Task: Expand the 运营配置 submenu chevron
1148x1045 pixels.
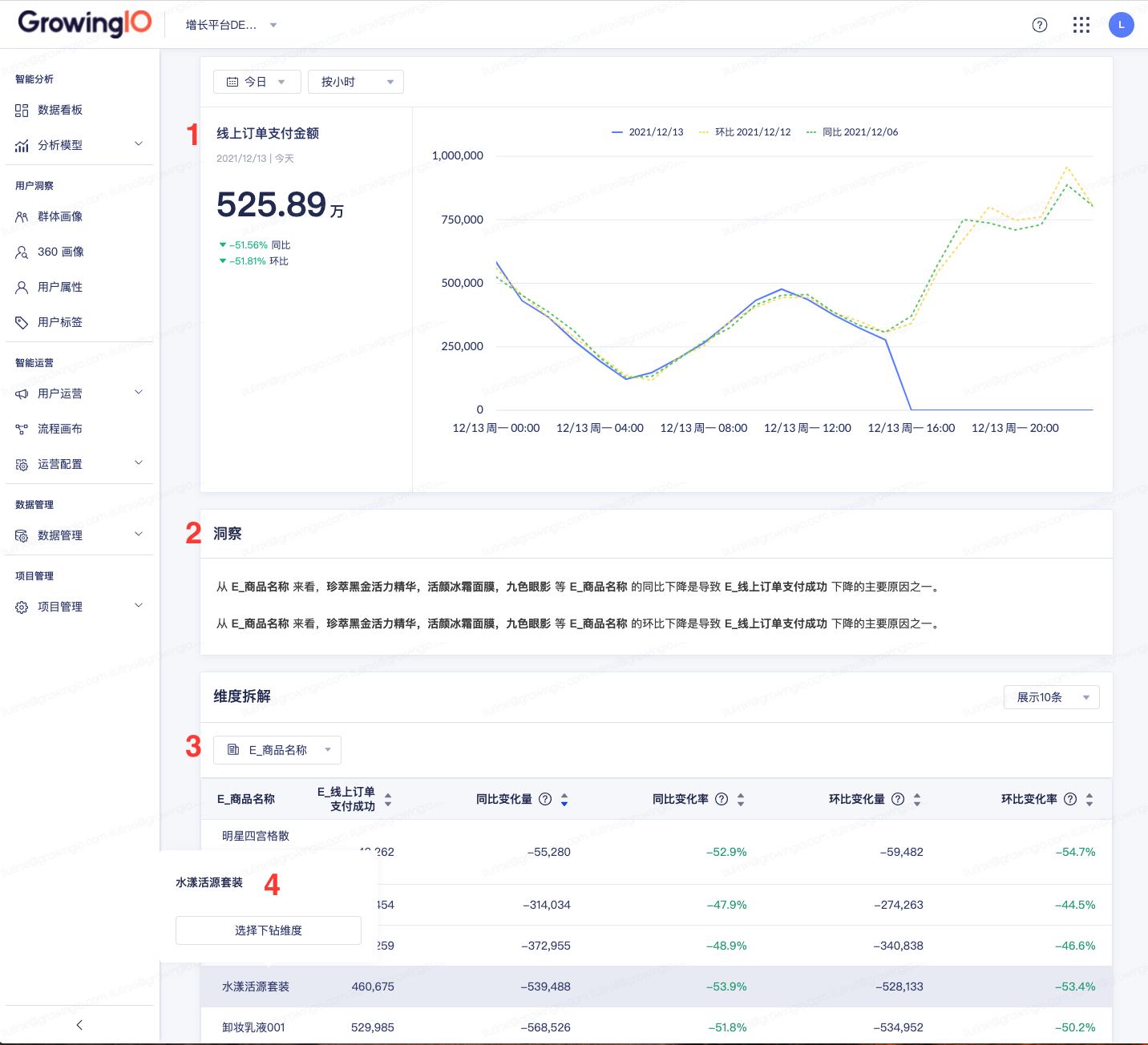Action: [139, 463]
